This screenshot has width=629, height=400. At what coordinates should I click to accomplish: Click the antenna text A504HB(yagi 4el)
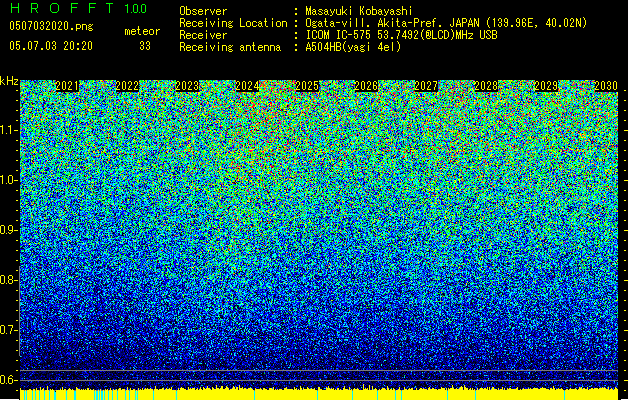[x=353, y=47]
